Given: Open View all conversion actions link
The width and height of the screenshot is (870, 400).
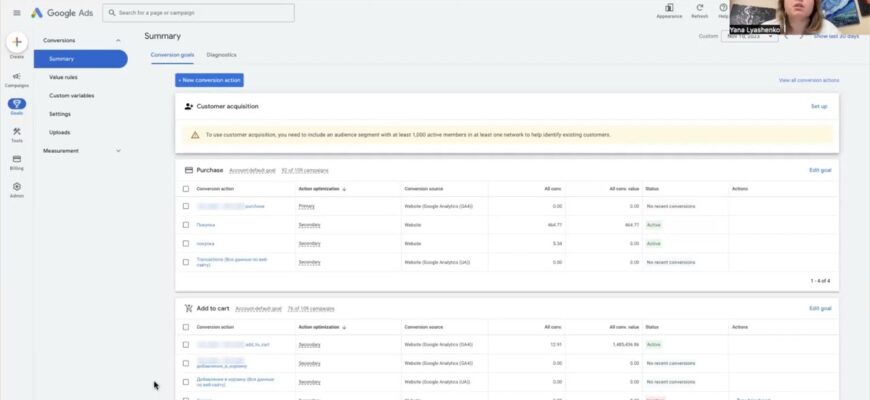Looking at the screenshot, I should 808,80.
